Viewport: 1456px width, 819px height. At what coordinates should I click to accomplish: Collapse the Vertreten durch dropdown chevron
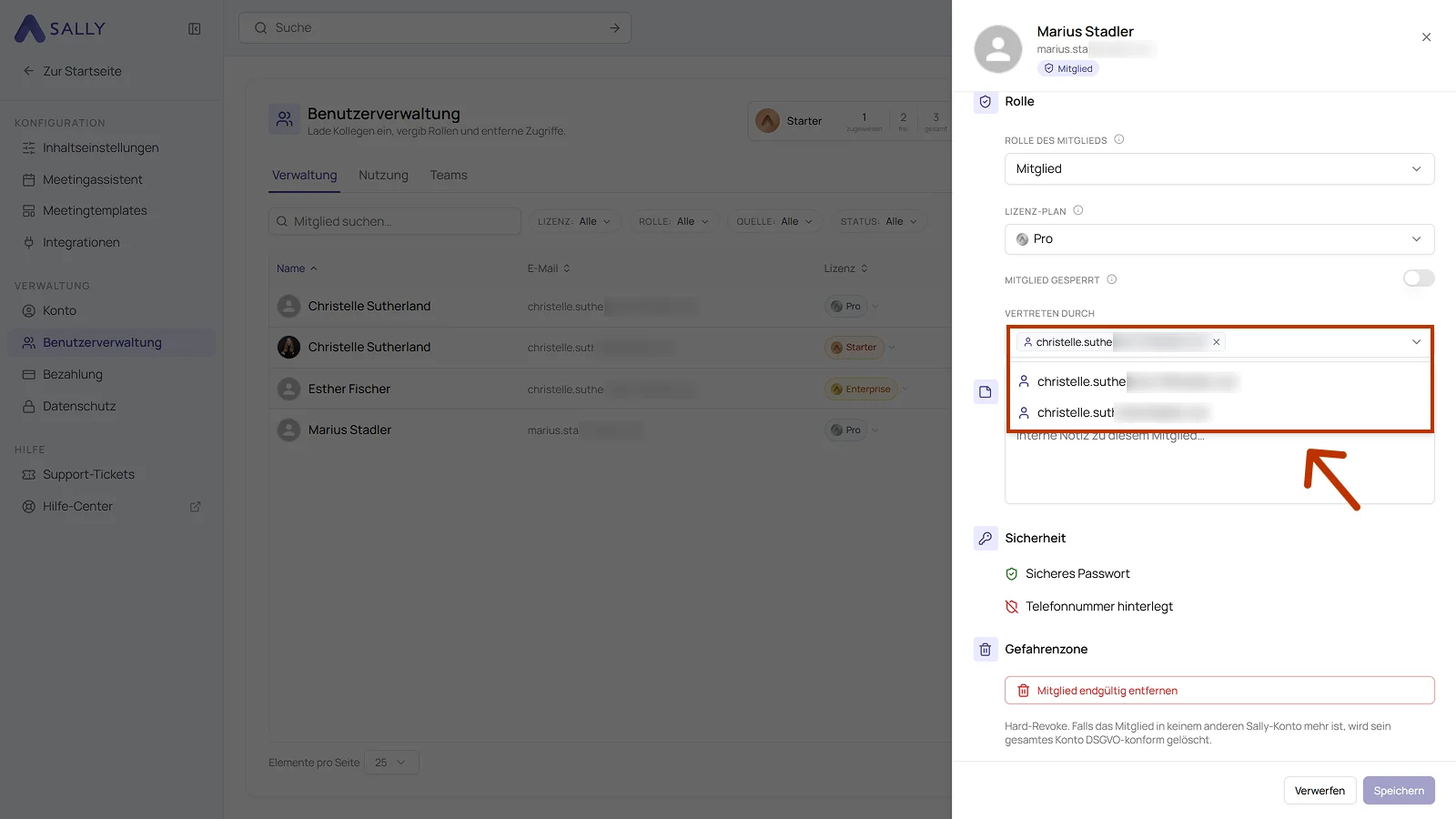click(1416, 342)
